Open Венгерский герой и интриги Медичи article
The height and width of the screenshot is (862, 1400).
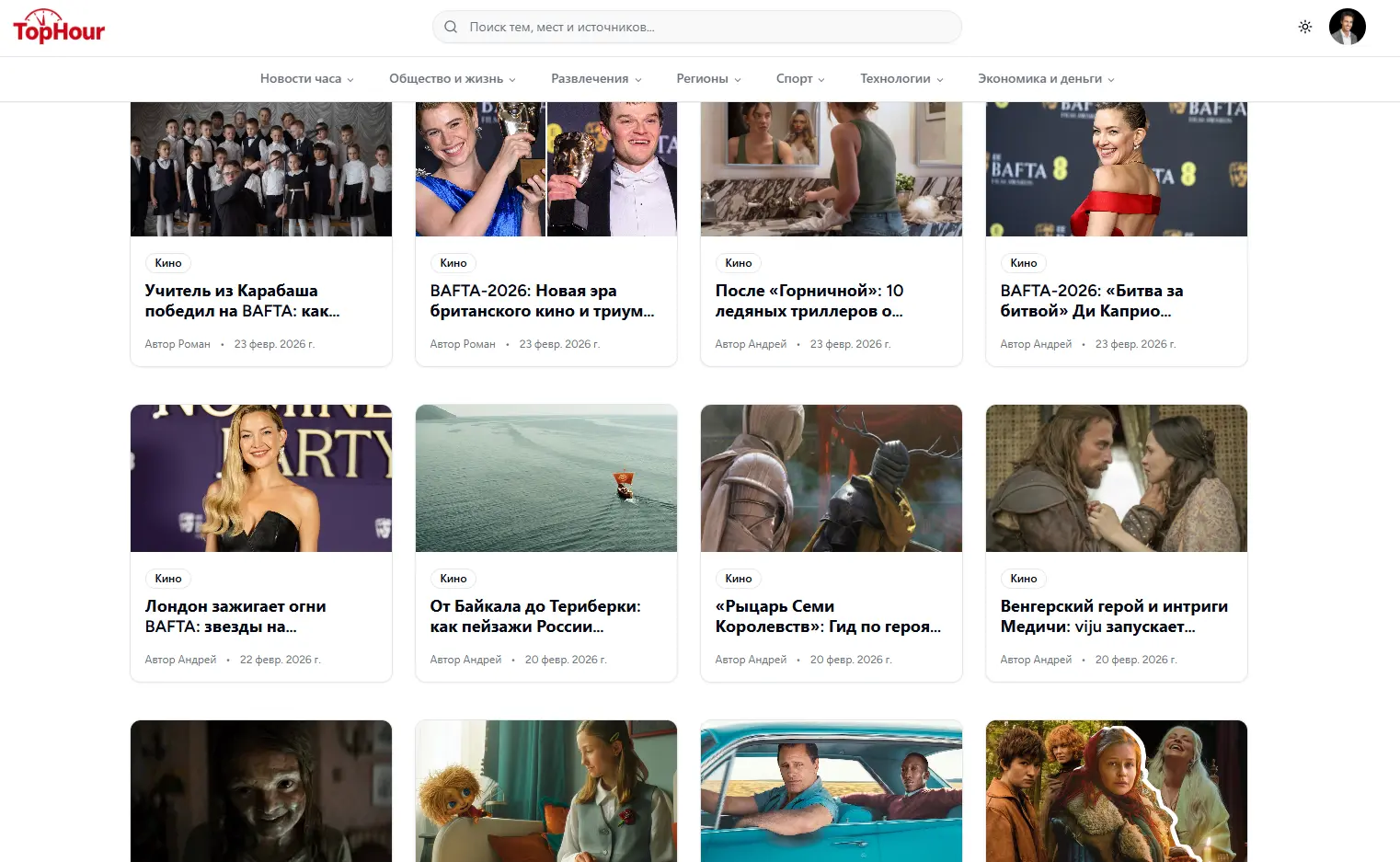(x=1114, y=616)
